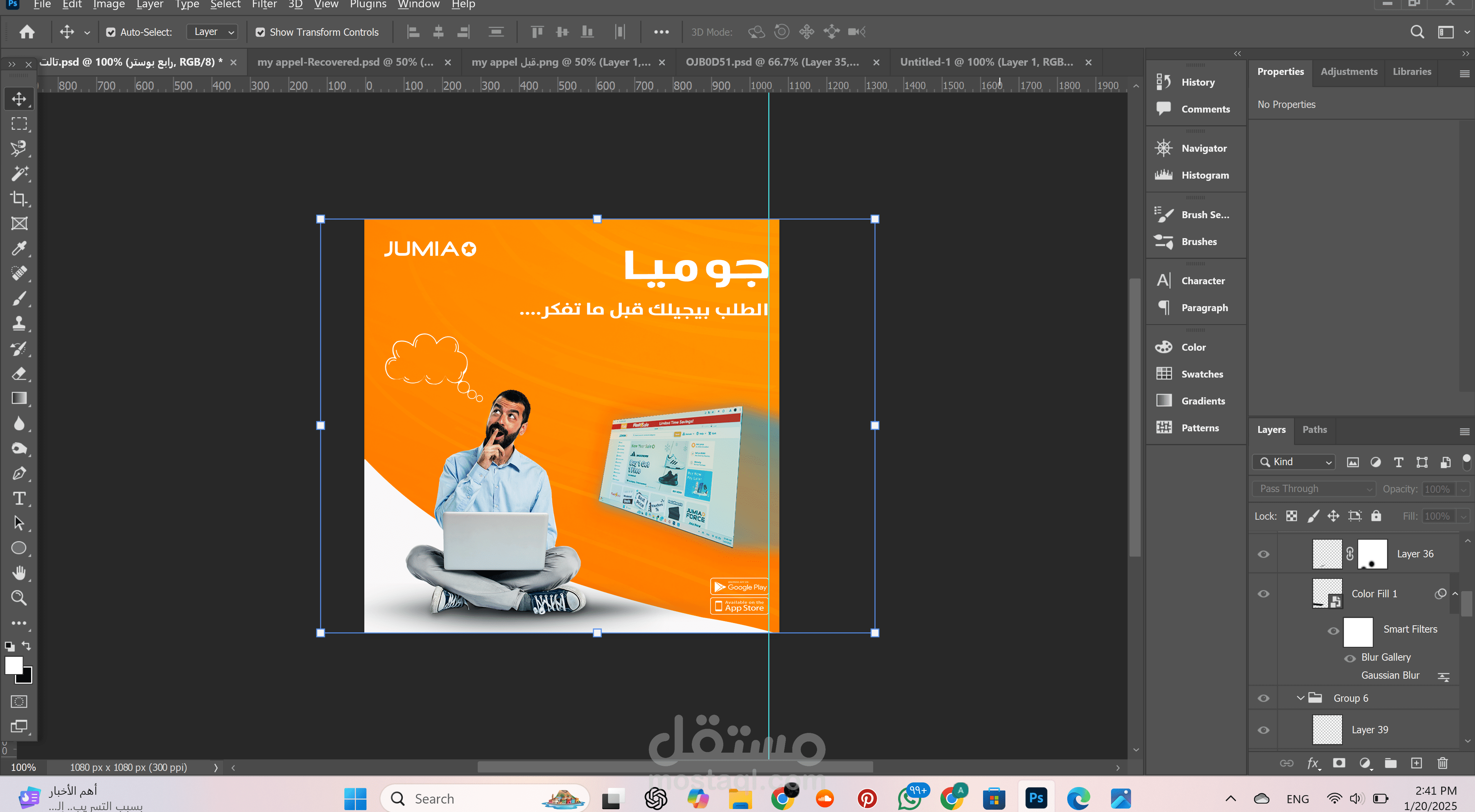Expand the status bar info arrow

tap(216, 767)
